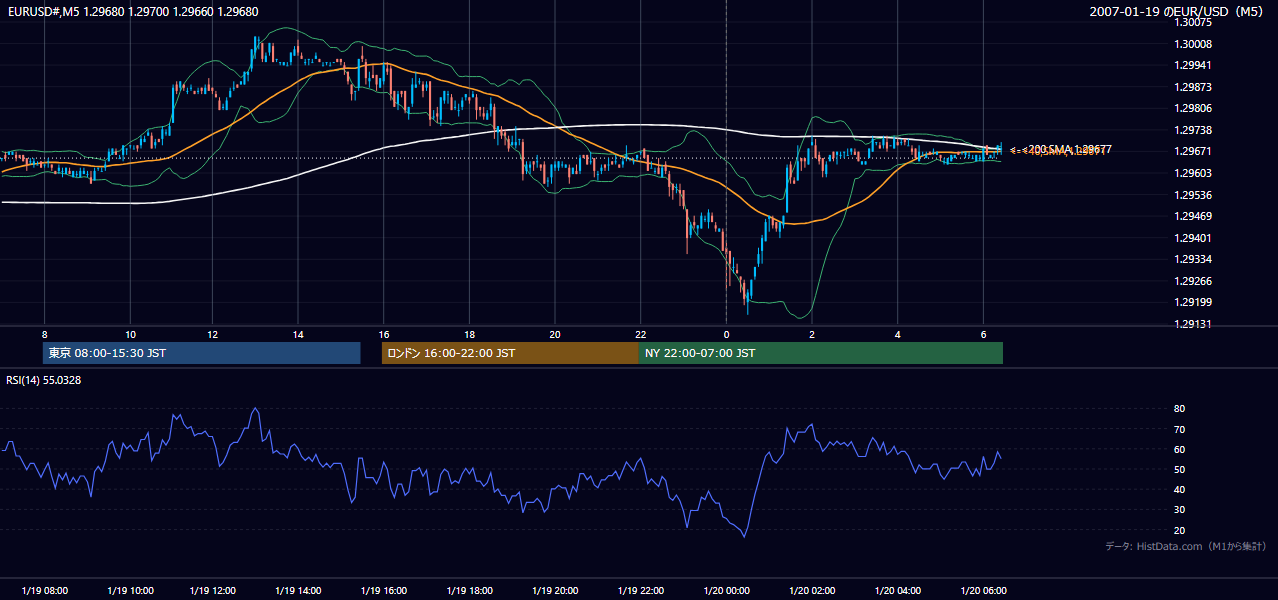This screenshot has height=600, width=1278.
Task: Click price axis label 1.29131
Action: 1193,324
